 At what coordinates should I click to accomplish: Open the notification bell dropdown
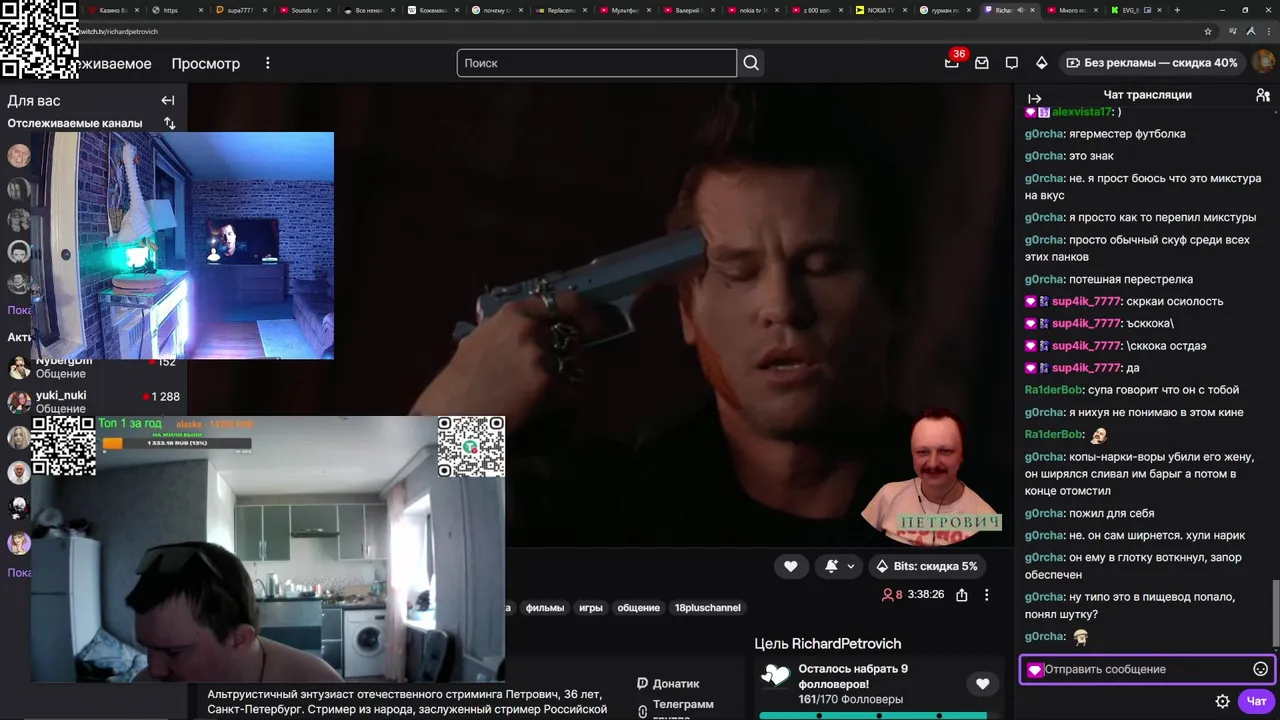838,566
